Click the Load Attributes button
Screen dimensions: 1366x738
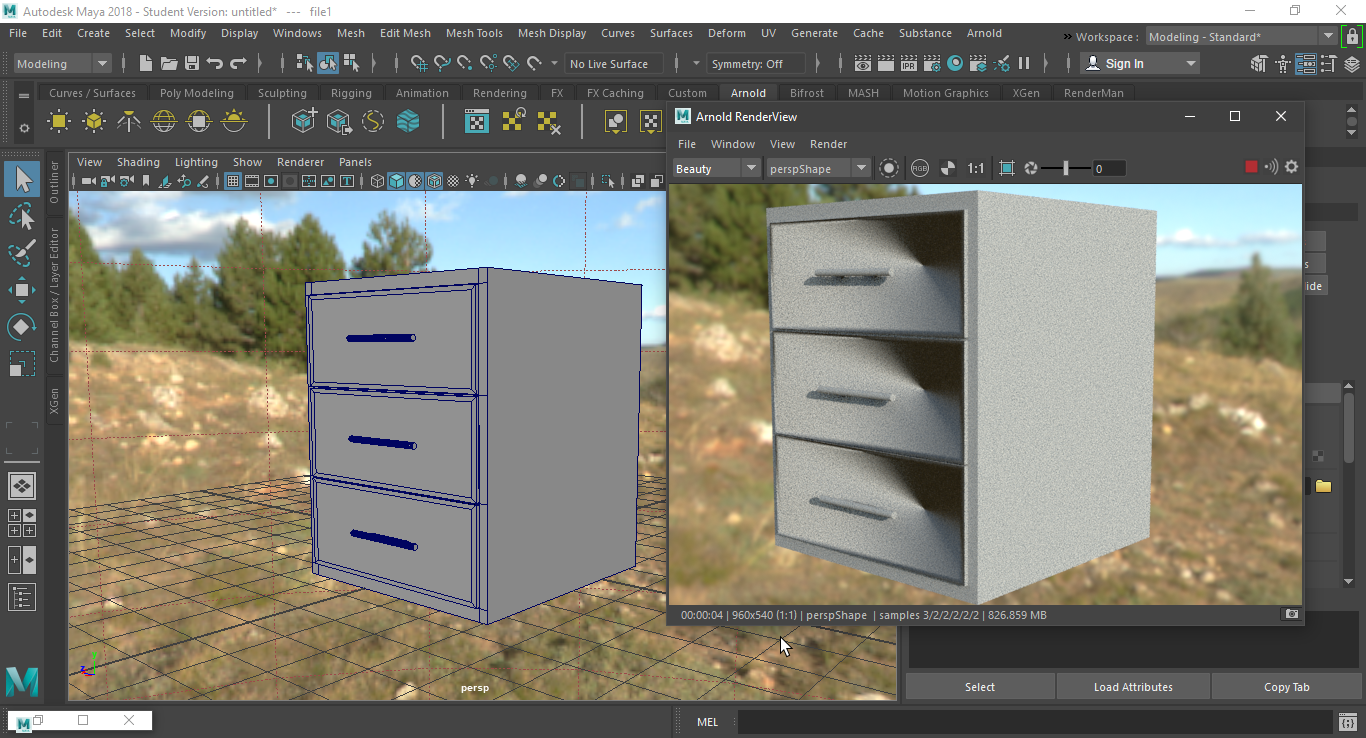(1133, 687)
